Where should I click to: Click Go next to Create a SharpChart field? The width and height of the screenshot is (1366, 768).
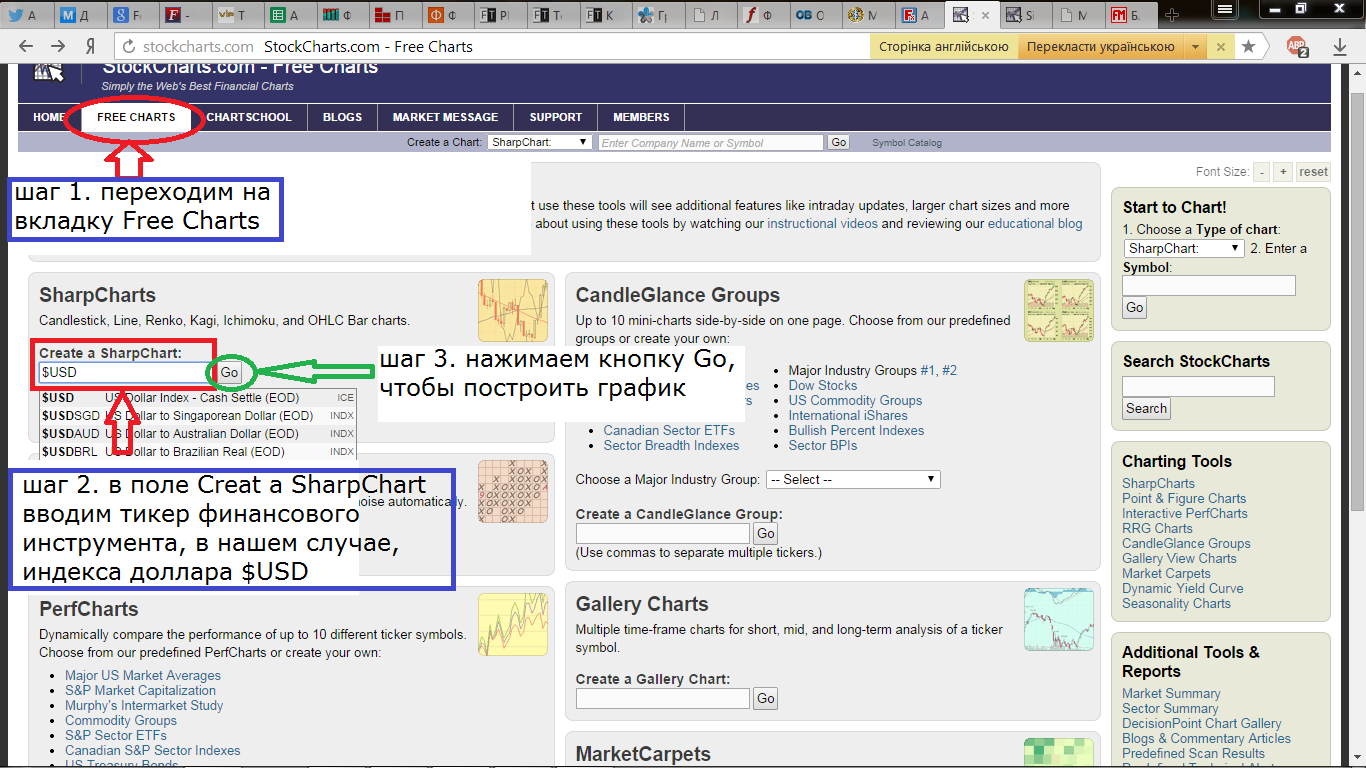[x=230, y=372]
